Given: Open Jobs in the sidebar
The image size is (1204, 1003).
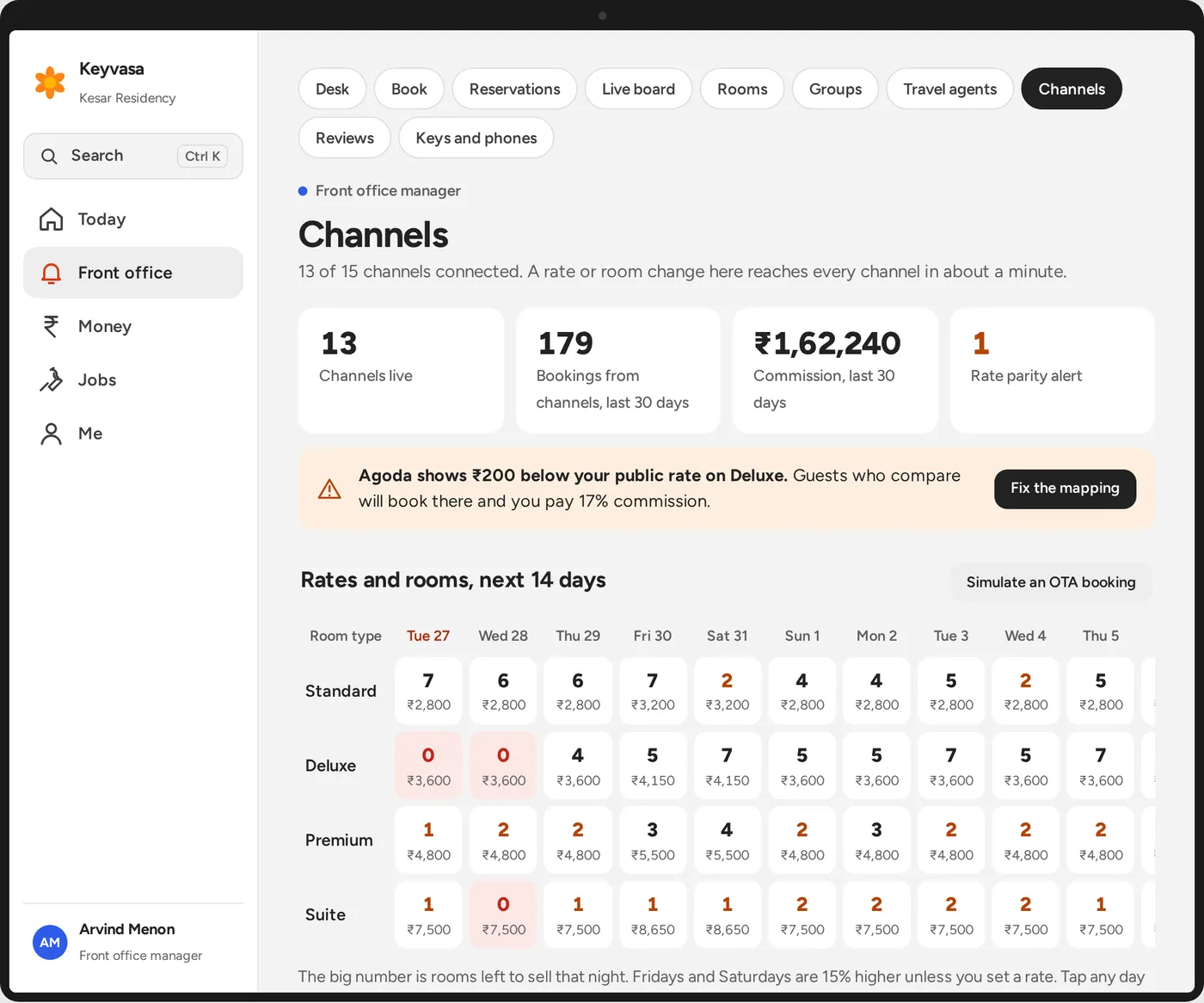Looking at the screenshot, I should [133, 380].
